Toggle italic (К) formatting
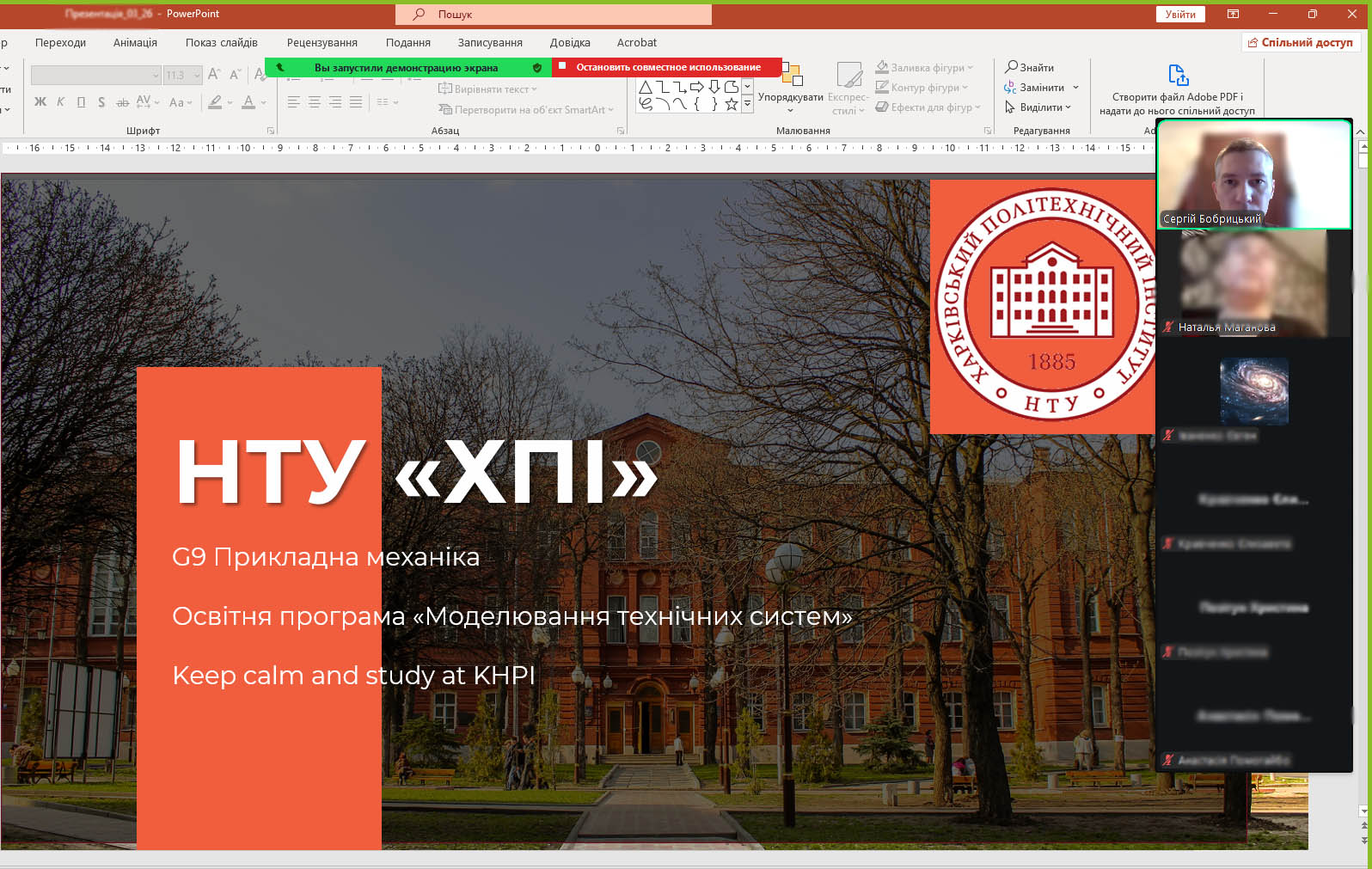 point(60,102)
